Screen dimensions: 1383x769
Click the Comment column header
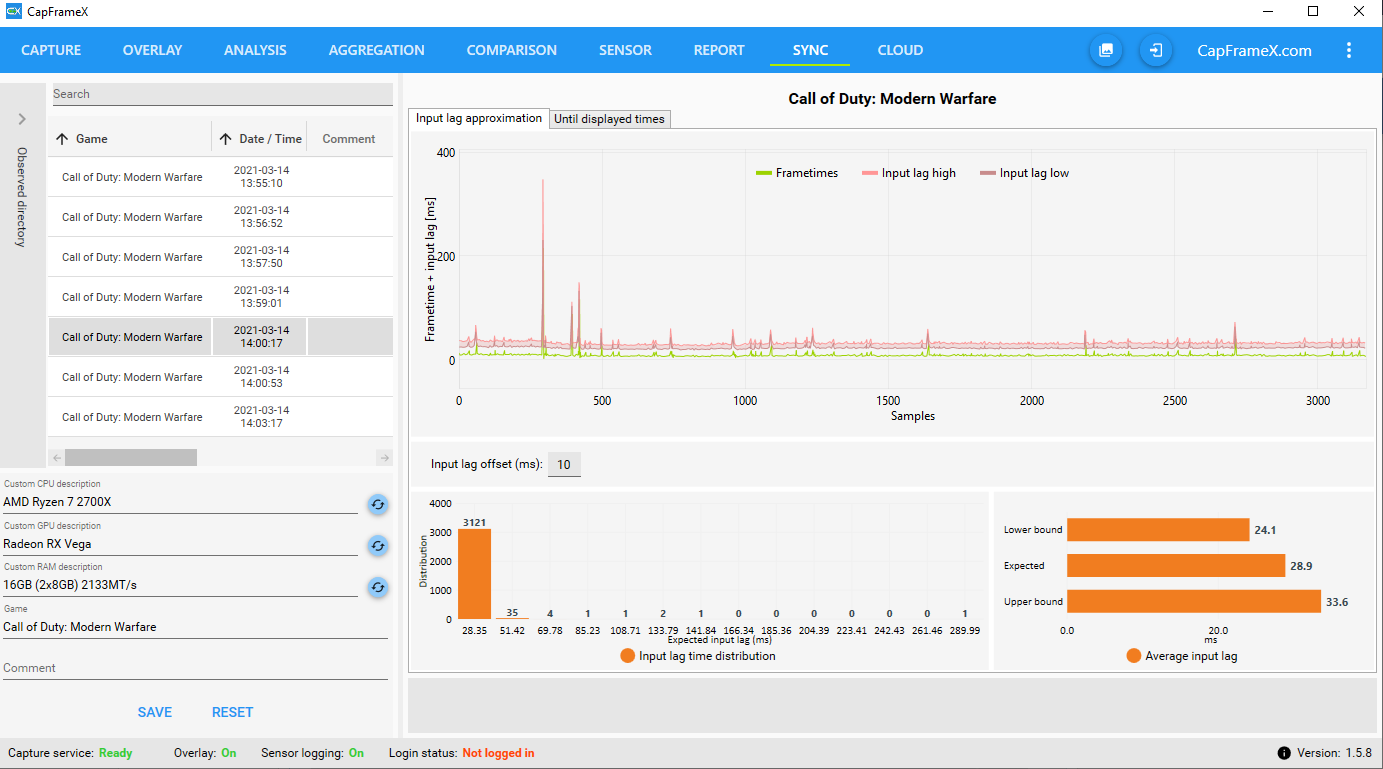point(349,139)
